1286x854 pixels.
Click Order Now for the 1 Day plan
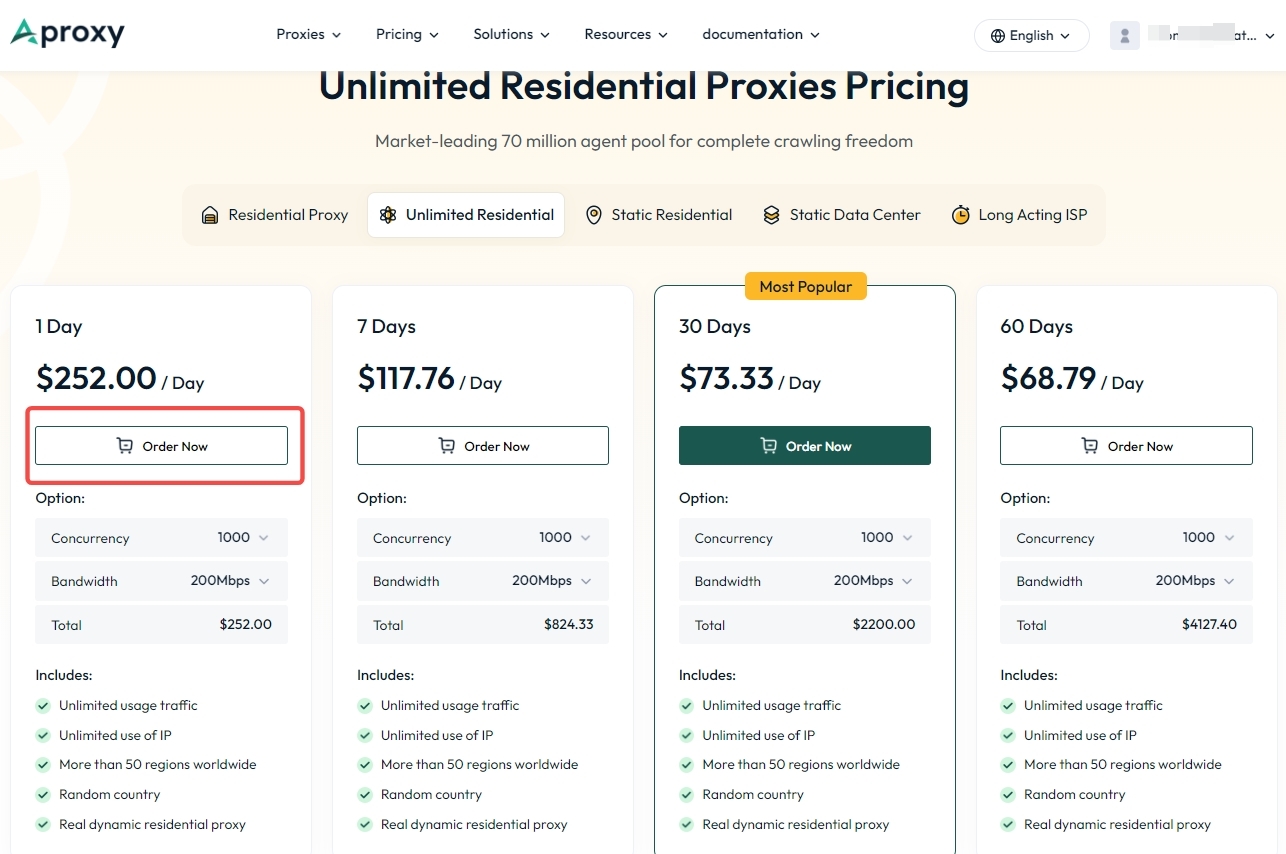pyautogui.click(x=161, y=446)
